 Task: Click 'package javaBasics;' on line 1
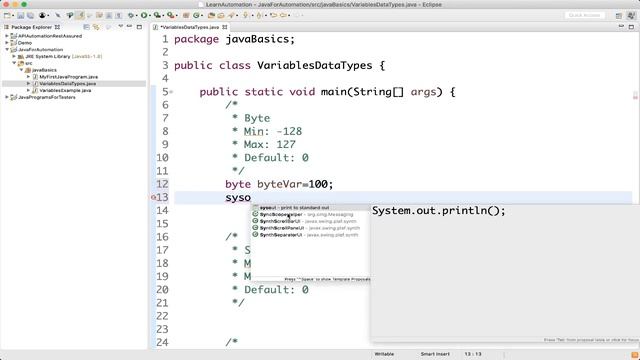click(234, 39)
